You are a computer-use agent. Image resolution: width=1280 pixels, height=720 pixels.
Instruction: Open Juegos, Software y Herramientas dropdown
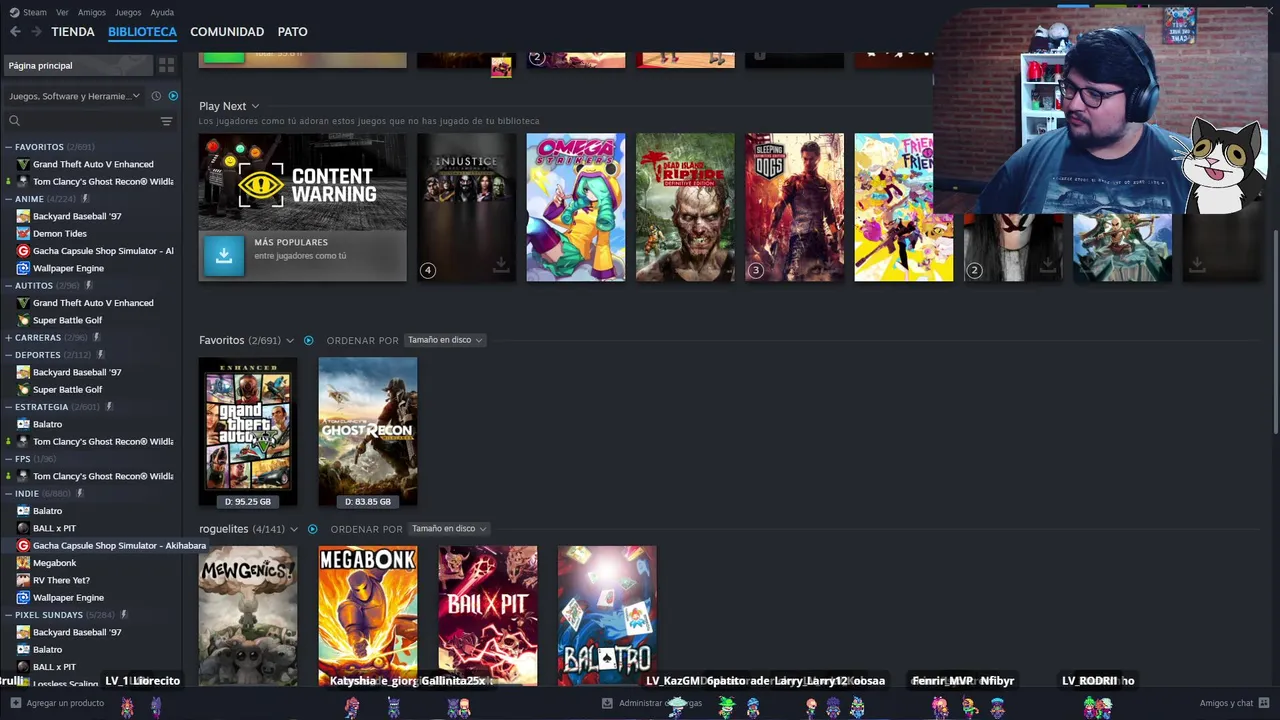[75, 96]
